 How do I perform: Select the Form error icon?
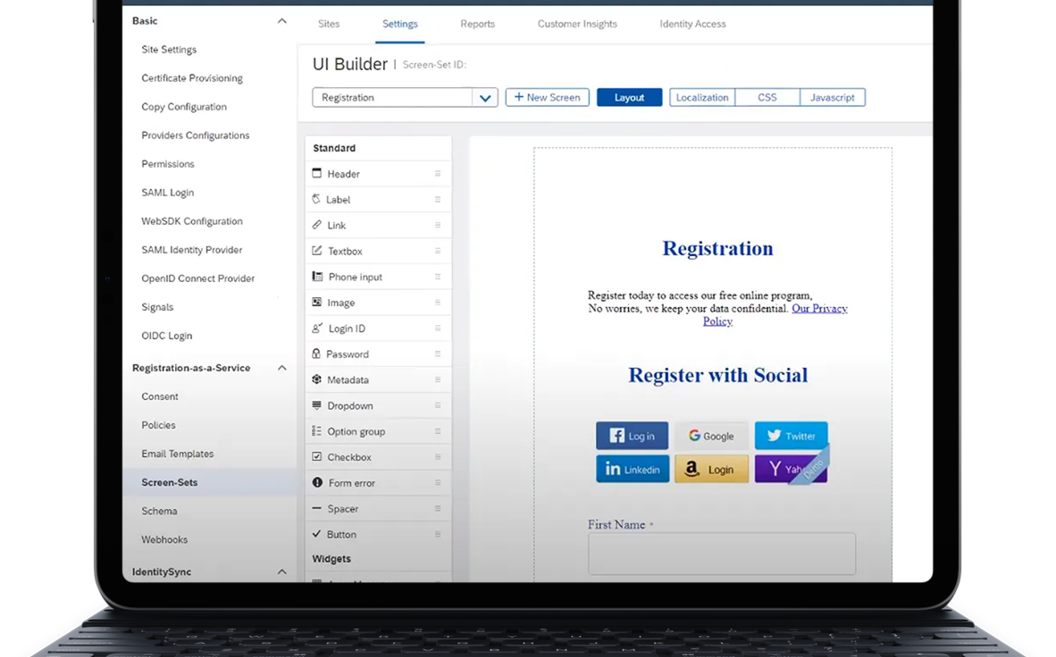317,483
